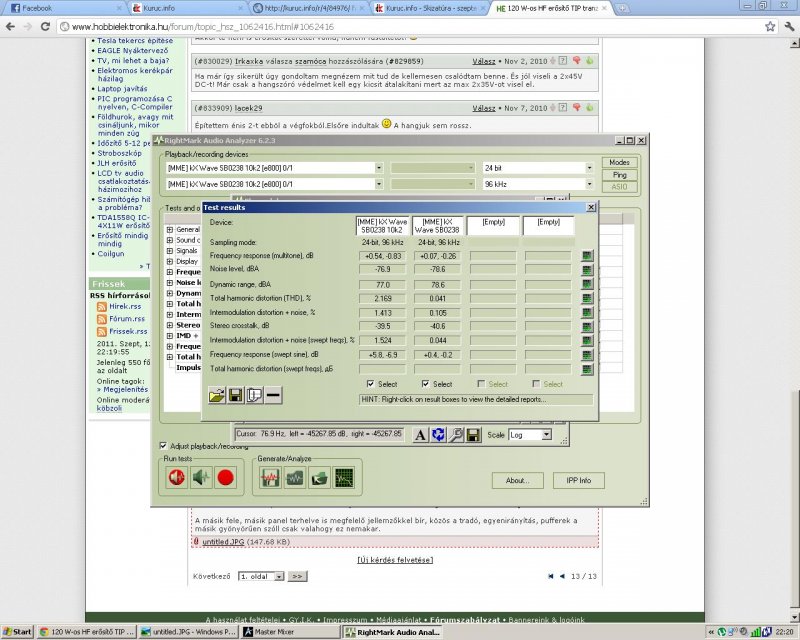800x640 pixels.
Task: Click the text 'A' icon in graph toolbar
Action: (x=420, y=435)
